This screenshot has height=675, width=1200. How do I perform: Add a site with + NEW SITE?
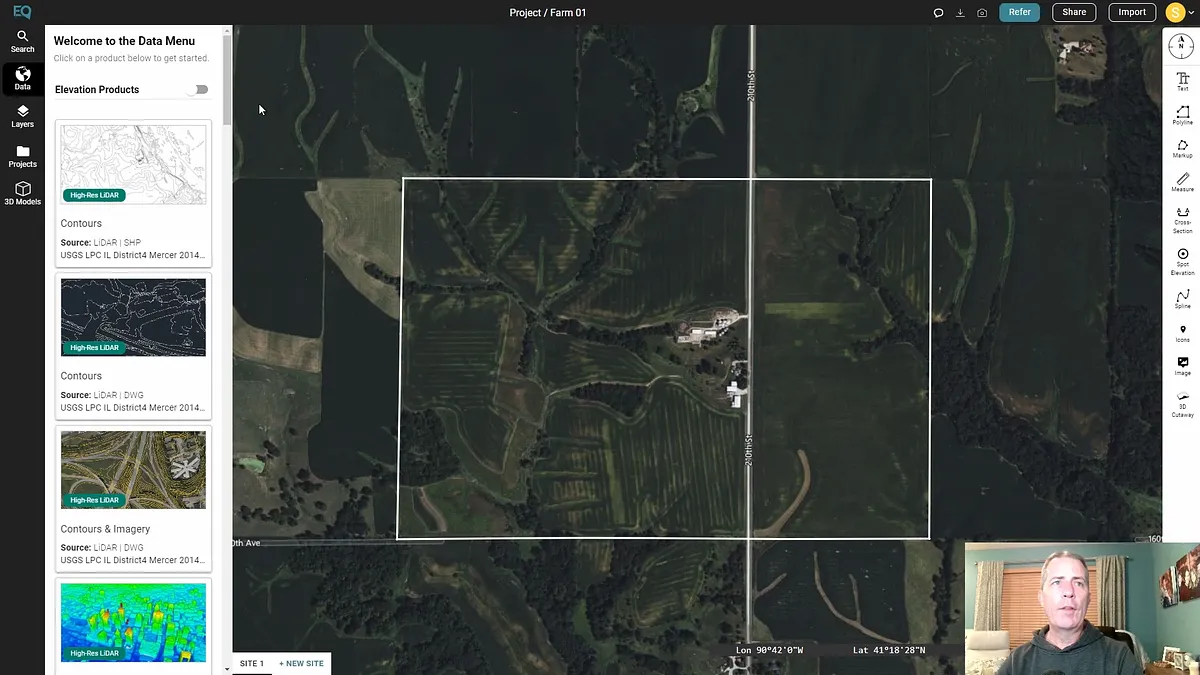coord(301,663)
